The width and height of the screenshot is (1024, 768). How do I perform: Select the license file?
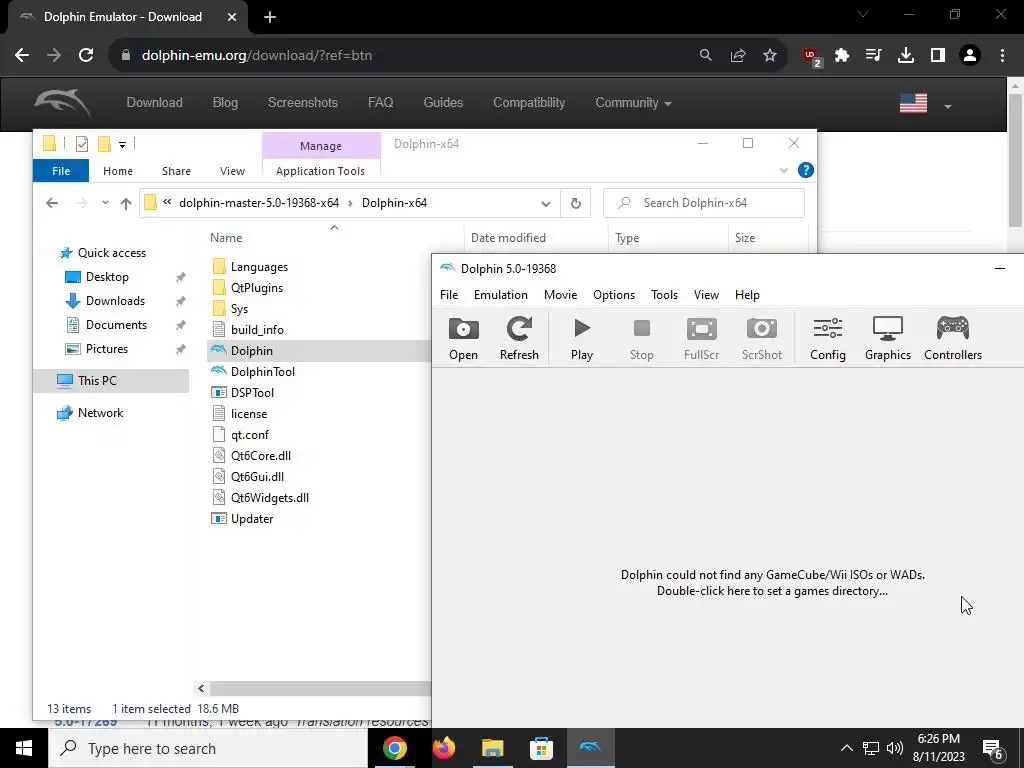[x=248, y=413]
